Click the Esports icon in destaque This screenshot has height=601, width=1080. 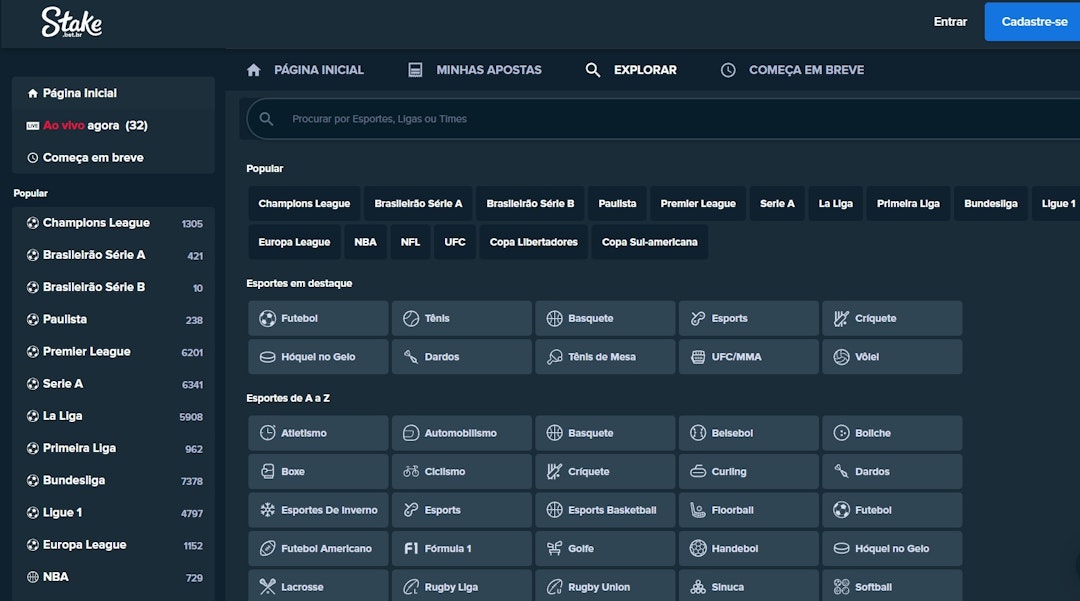coord(698,319)
